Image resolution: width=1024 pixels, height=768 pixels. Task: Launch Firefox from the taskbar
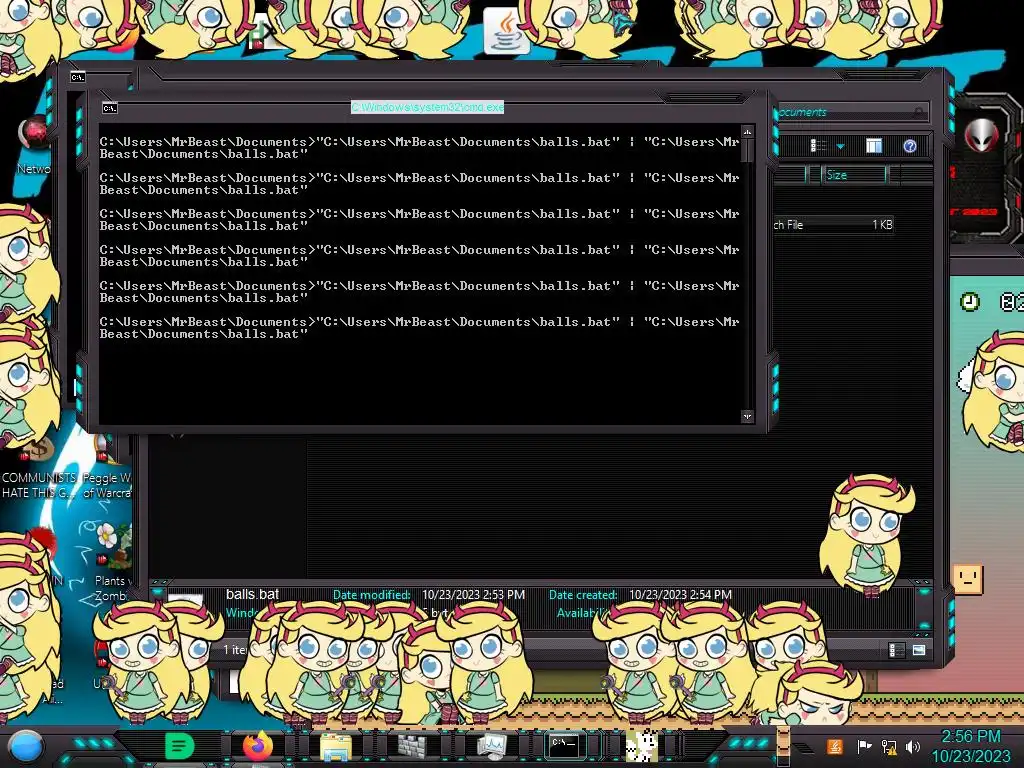point(257,745)
